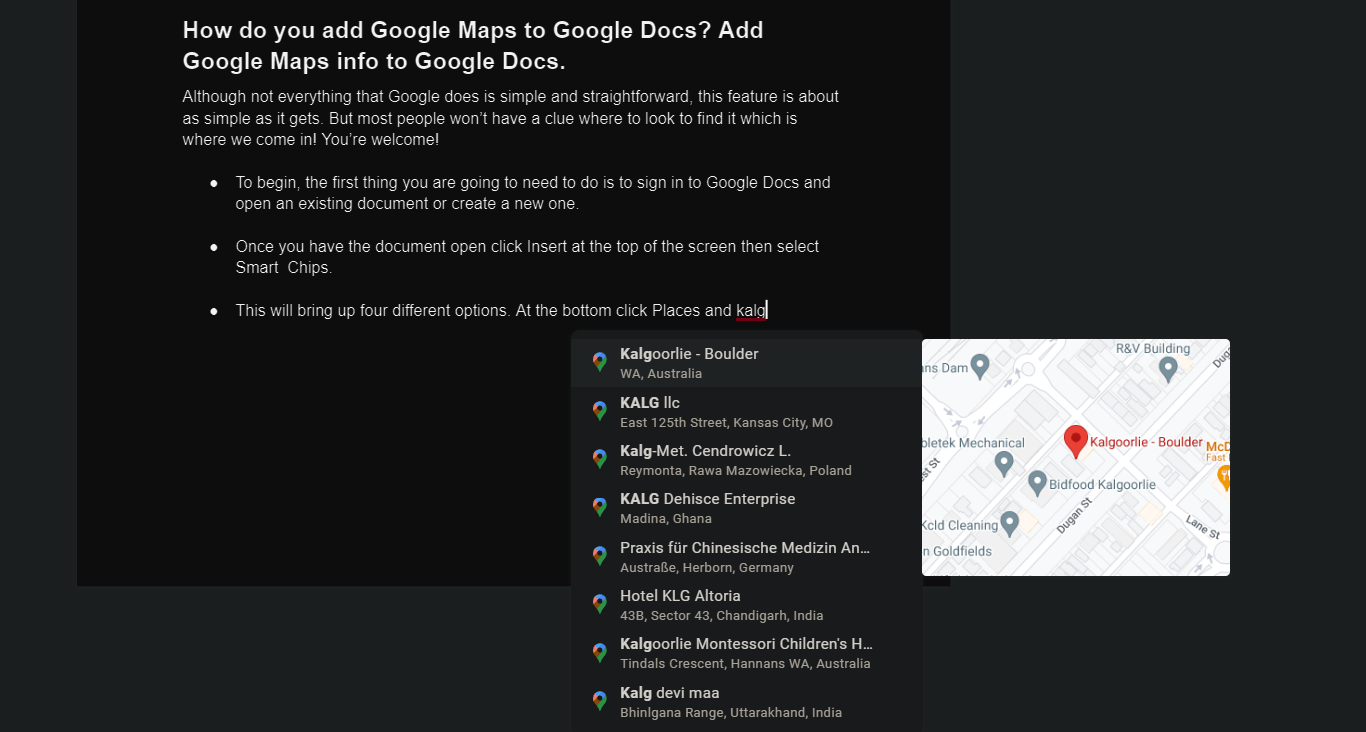Click the 'WA, Australia' address line
The height and width of the screenshot is (732, 1366).
(x=661, y=374)
